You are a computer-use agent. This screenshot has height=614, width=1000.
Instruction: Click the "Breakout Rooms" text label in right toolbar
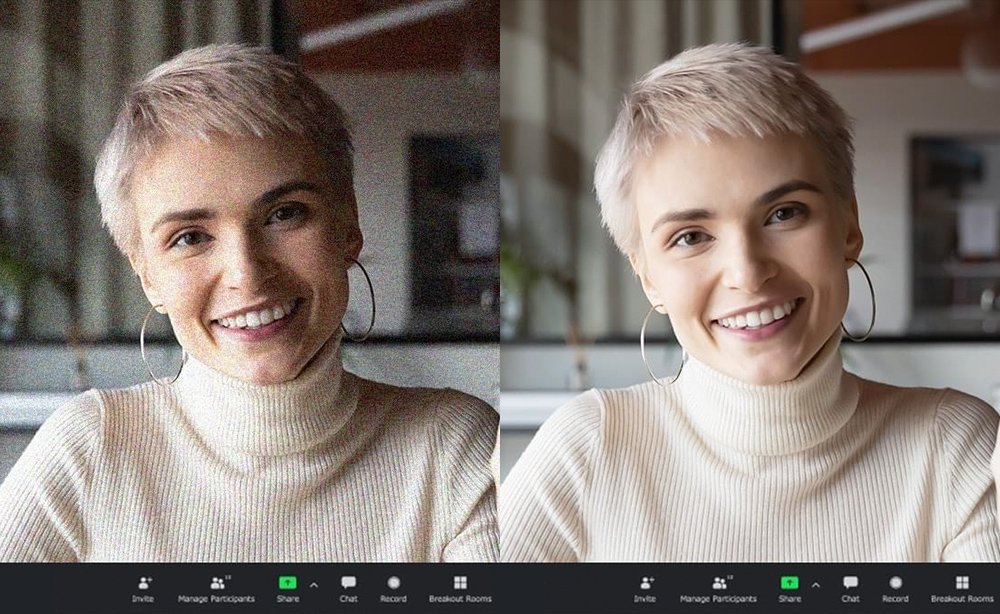pos(962,599)
